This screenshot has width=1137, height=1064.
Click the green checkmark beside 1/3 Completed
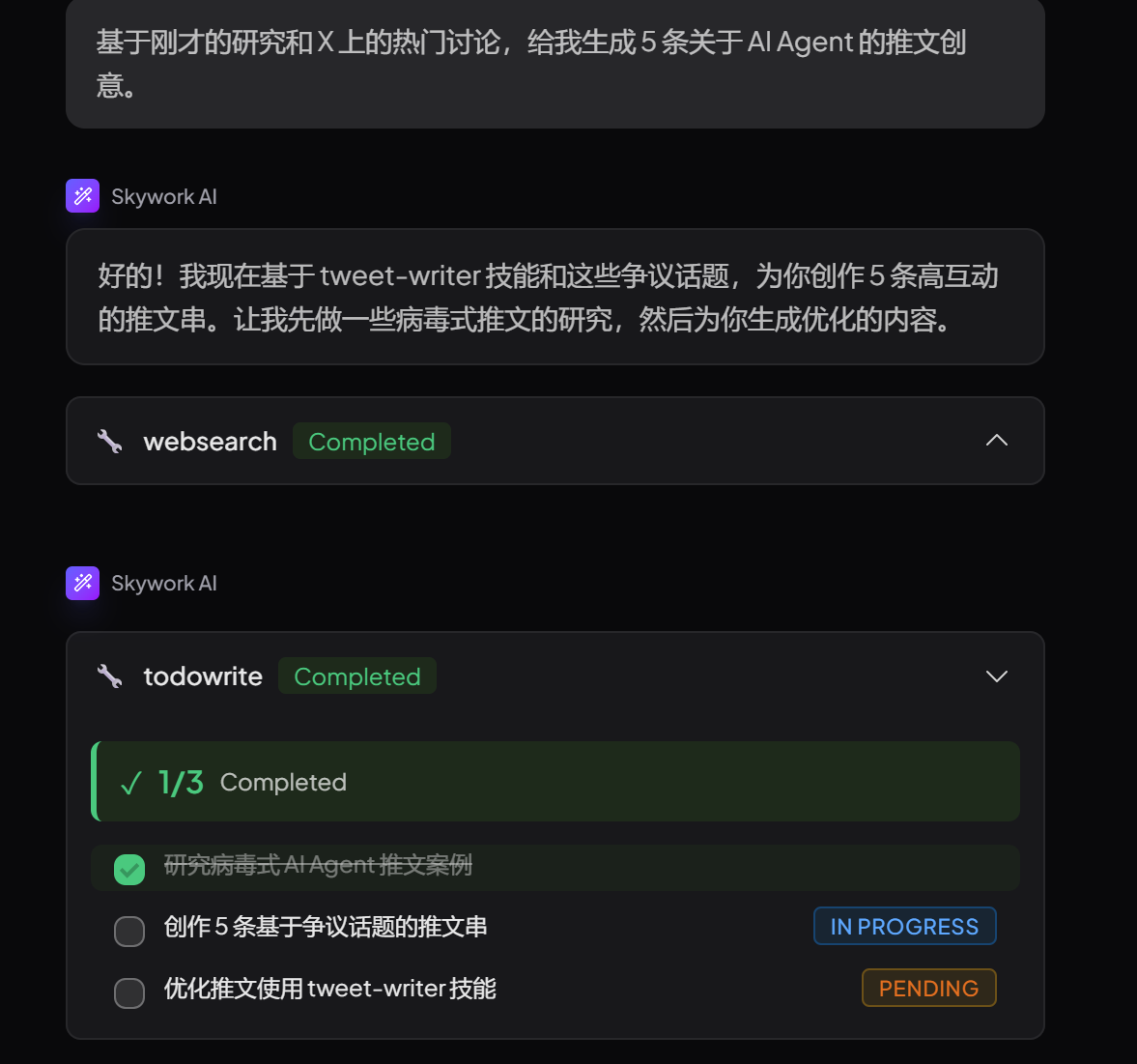click(131, 783)
